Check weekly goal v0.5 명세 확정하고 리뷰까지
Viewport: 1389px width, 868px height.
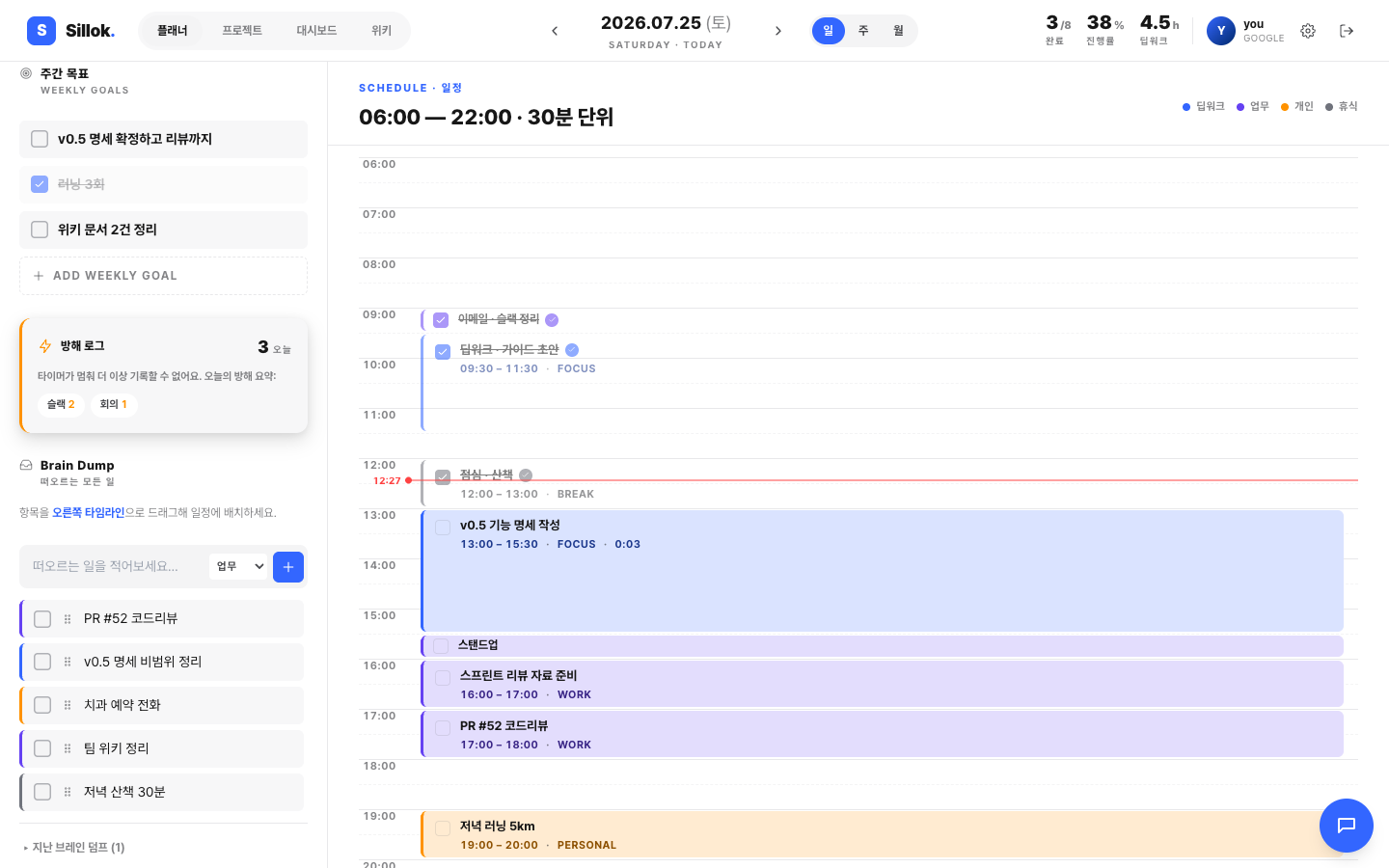pyautogui.click(x=40, y=139)
